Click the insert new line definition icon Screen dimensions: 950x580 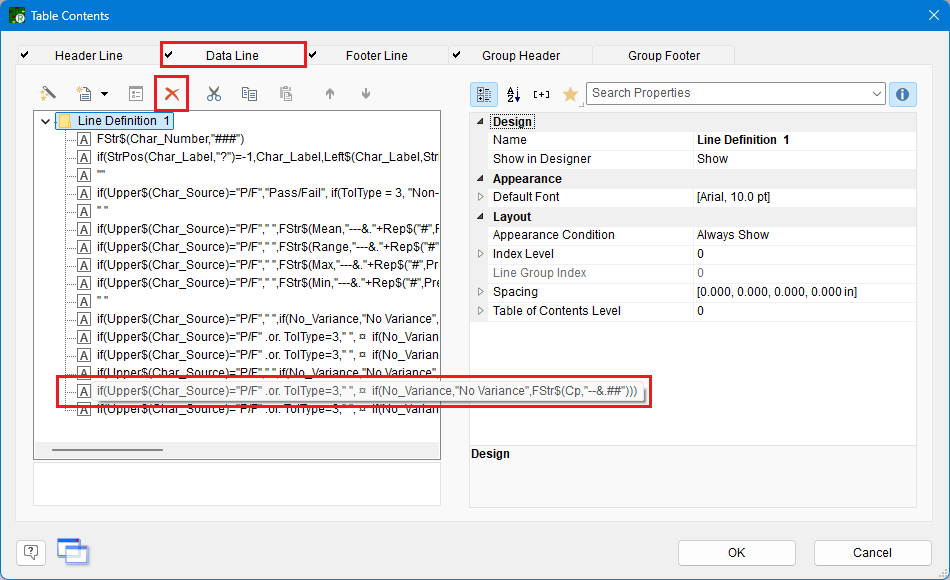click(84, 93)
